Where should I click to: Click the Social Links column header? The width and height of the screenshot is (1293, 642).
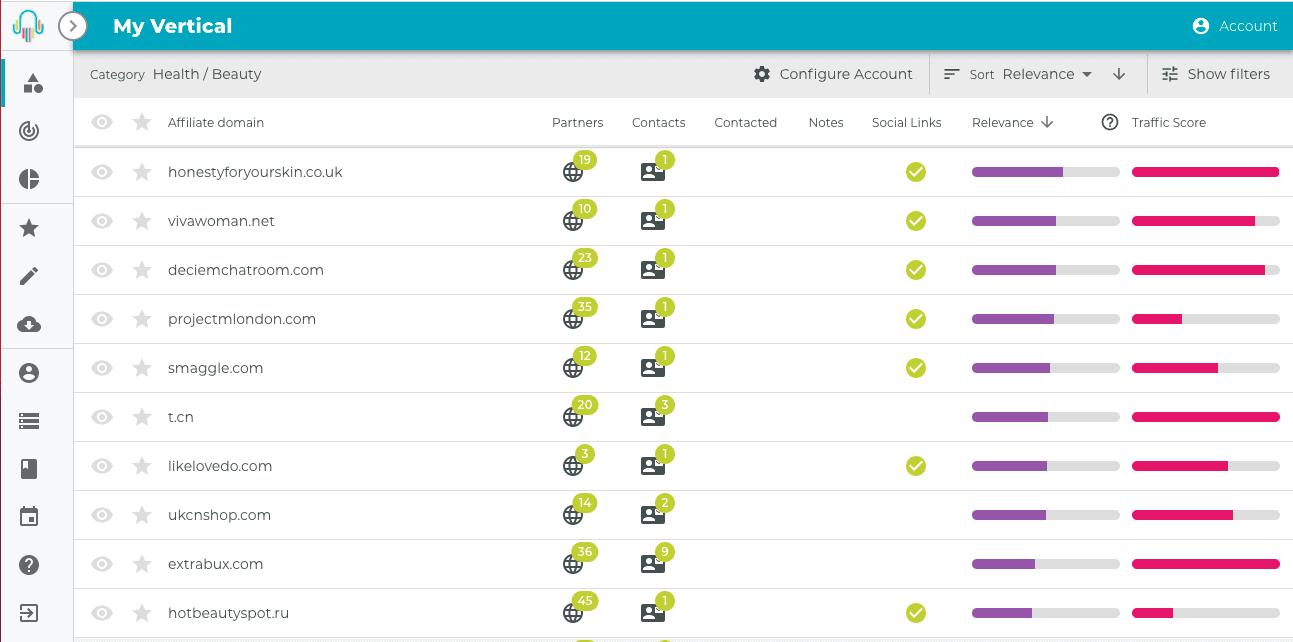[907, 122]
